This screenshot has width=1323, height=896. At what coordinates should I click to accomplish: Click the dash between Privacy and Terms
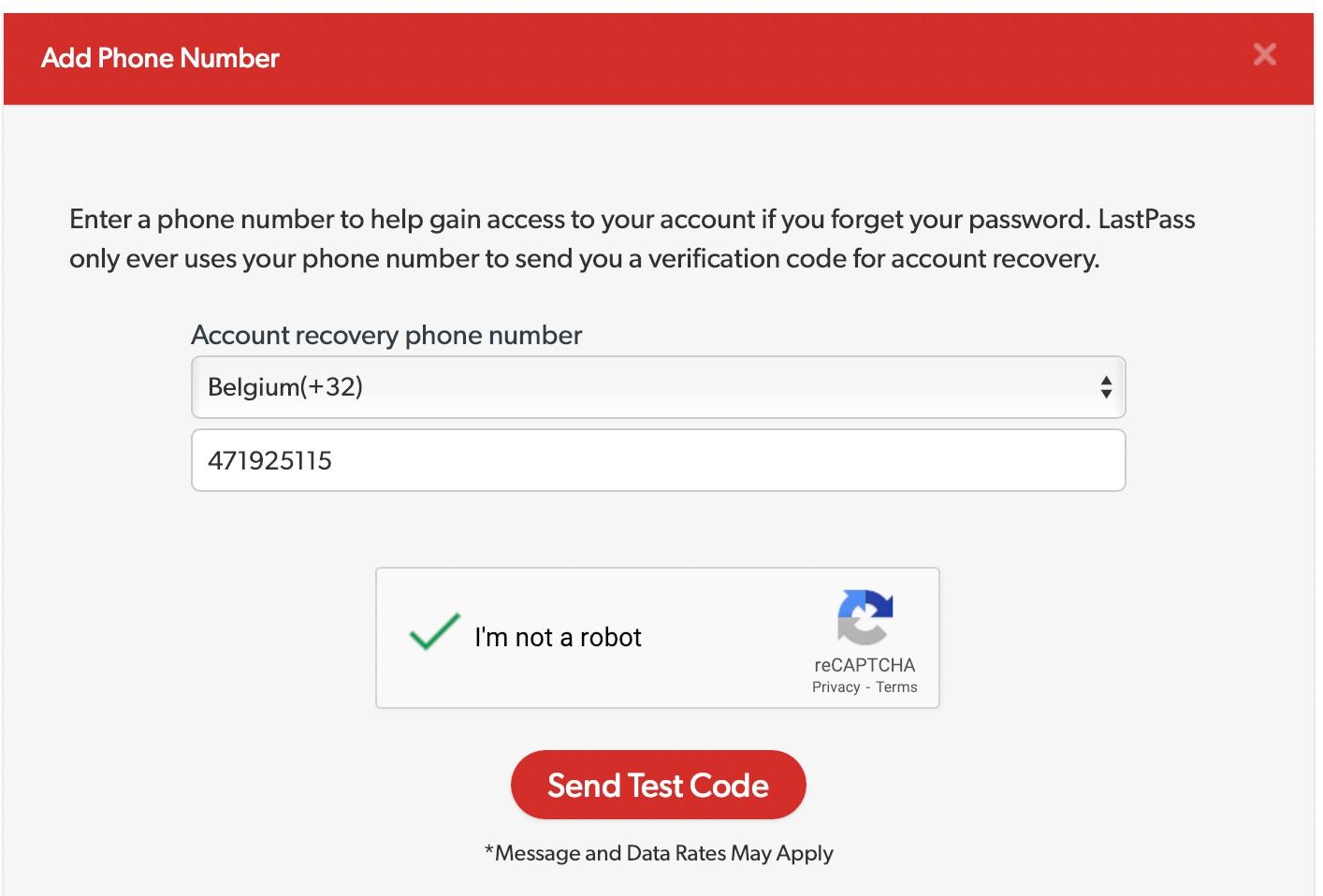868,687
